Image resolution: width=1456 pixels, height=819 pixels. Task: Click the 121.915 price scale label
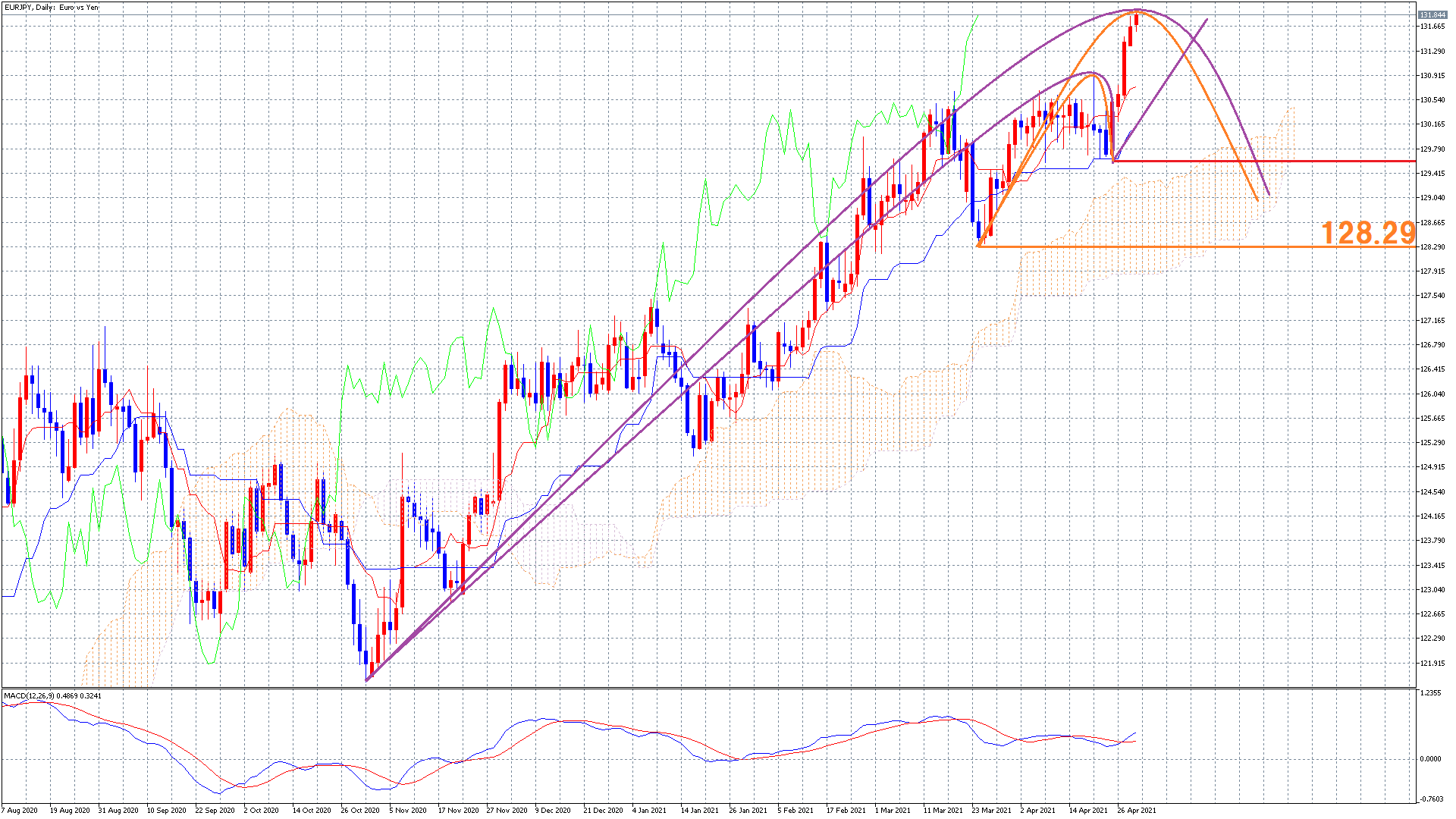pyautogui.click(x=1432, y=664)
